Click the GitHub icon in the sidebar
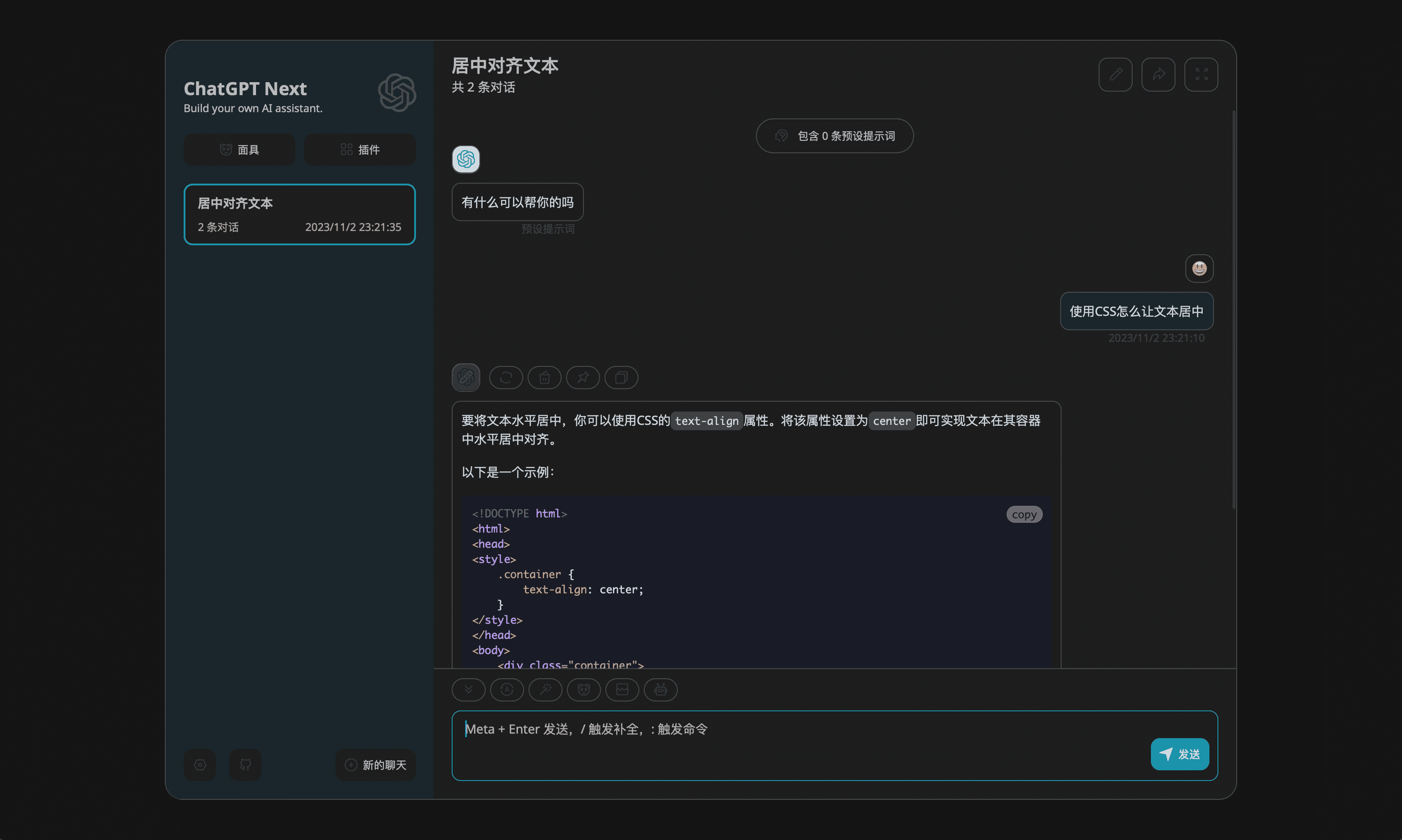 (x=245, y=765)
